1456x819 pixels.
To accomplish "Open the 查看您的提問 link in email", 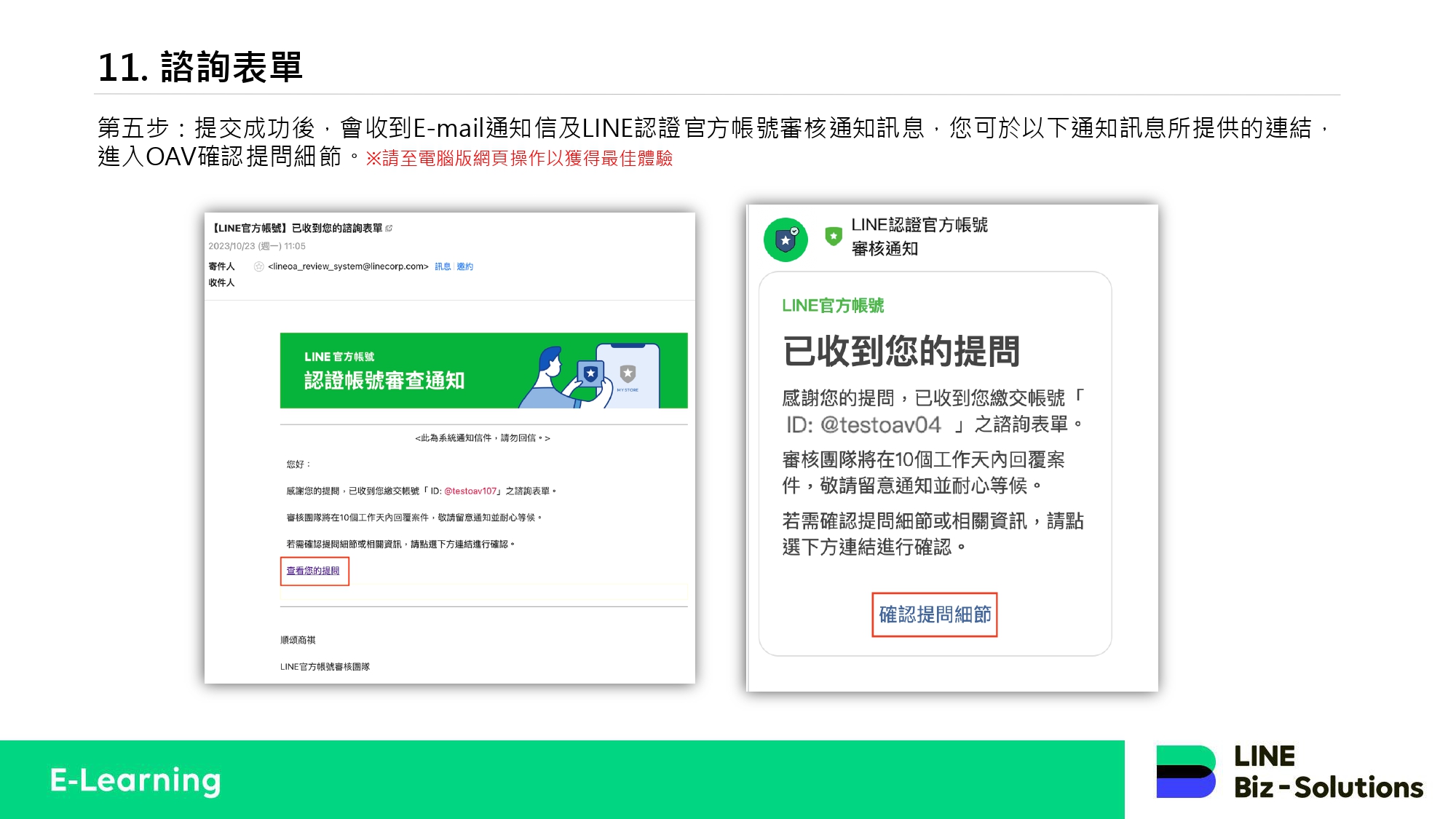I will (313, 571).
